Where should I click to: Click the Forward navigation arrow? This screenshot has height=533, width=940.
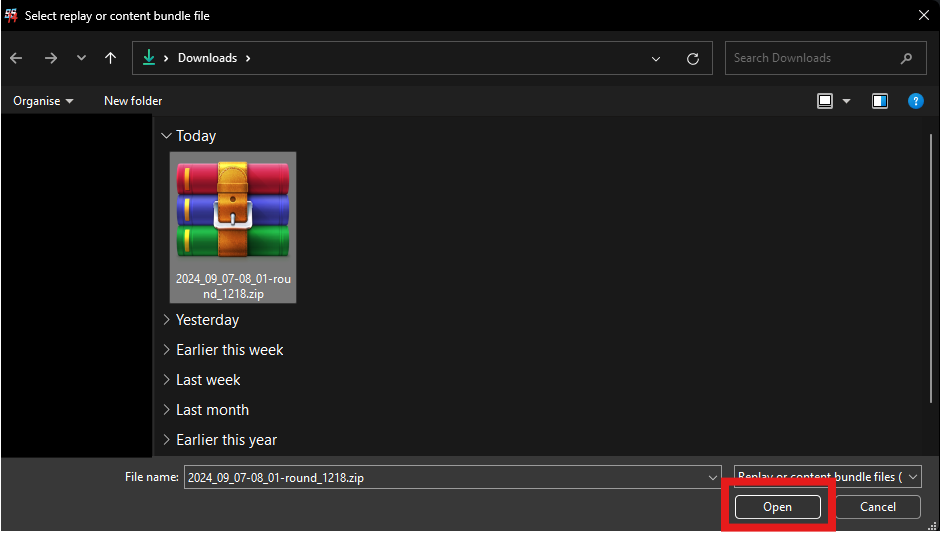tap(50, 58)
